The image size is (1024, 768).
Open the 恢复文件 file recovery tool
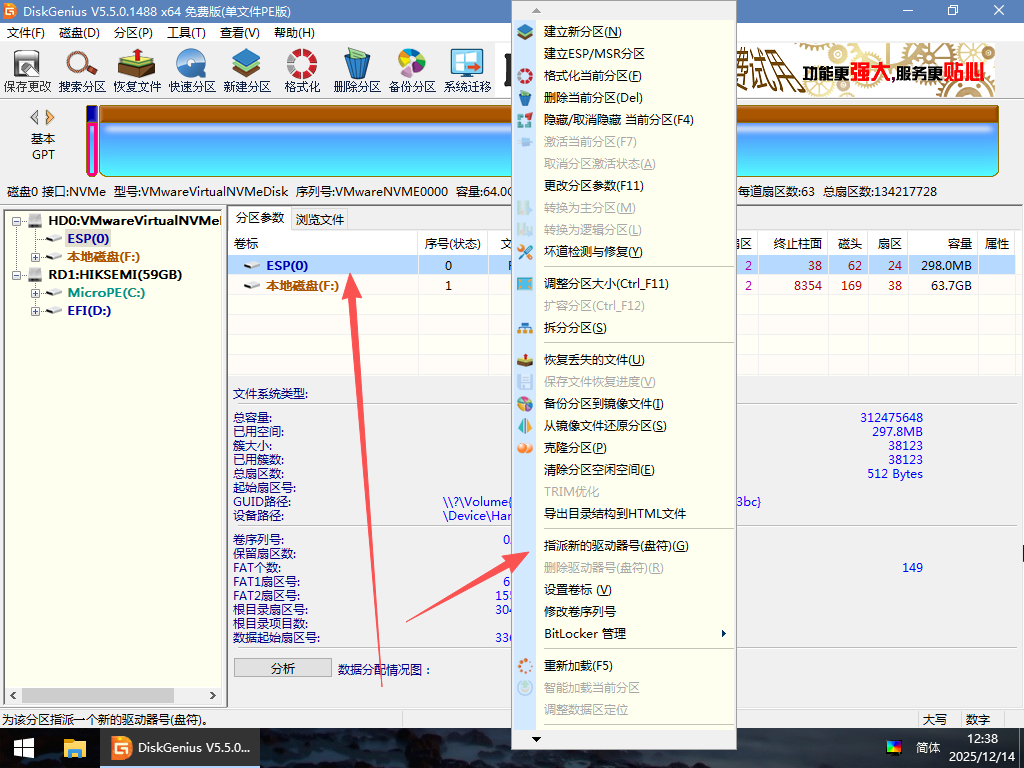pyautogui.click(x=137, y=70)
